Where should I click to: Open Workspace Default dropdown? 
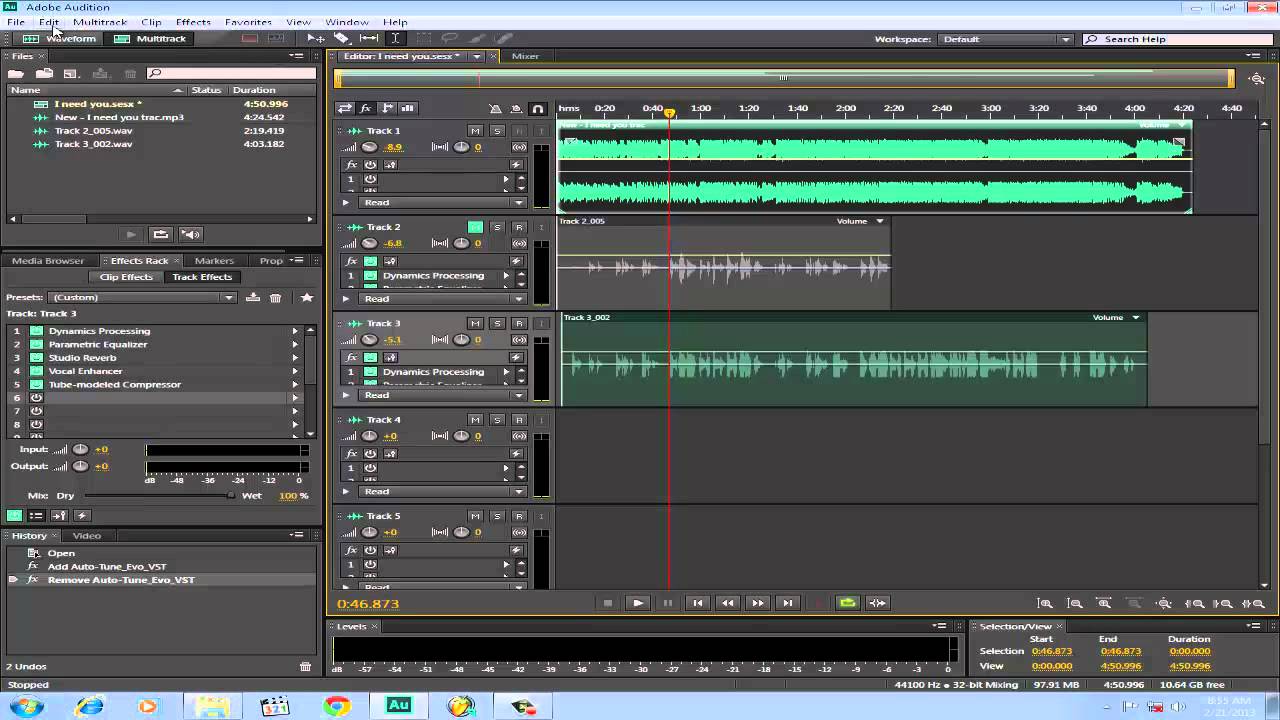(1005, 39)
